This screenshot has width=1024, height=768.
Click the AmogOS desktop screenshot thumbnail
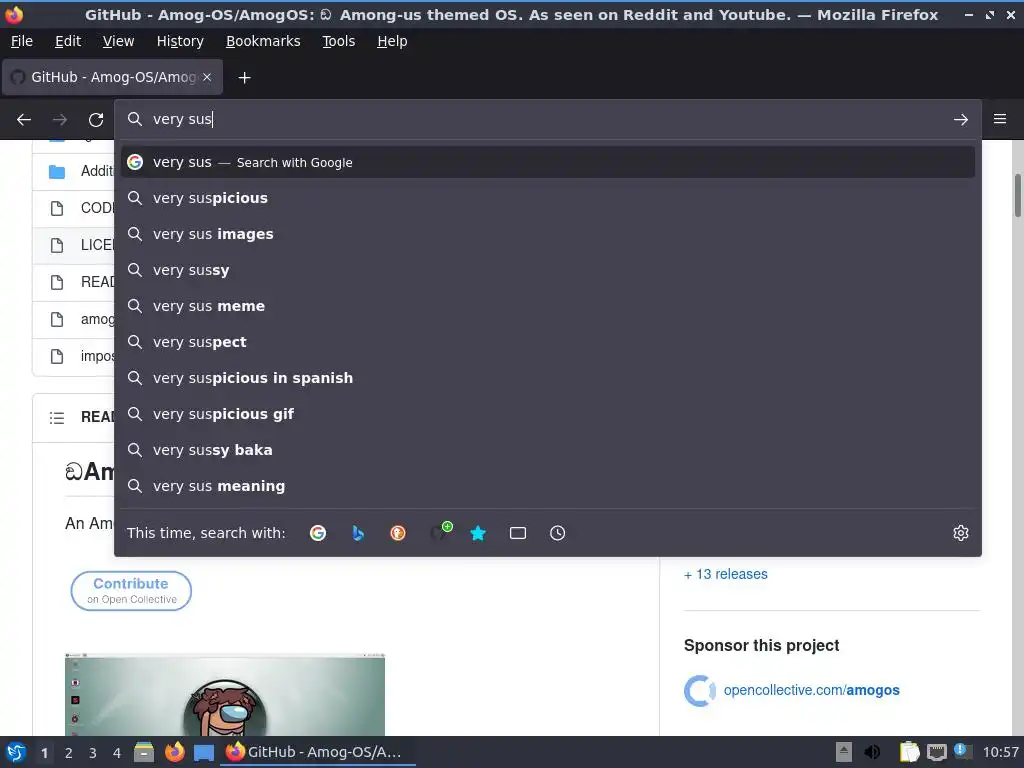225,694
